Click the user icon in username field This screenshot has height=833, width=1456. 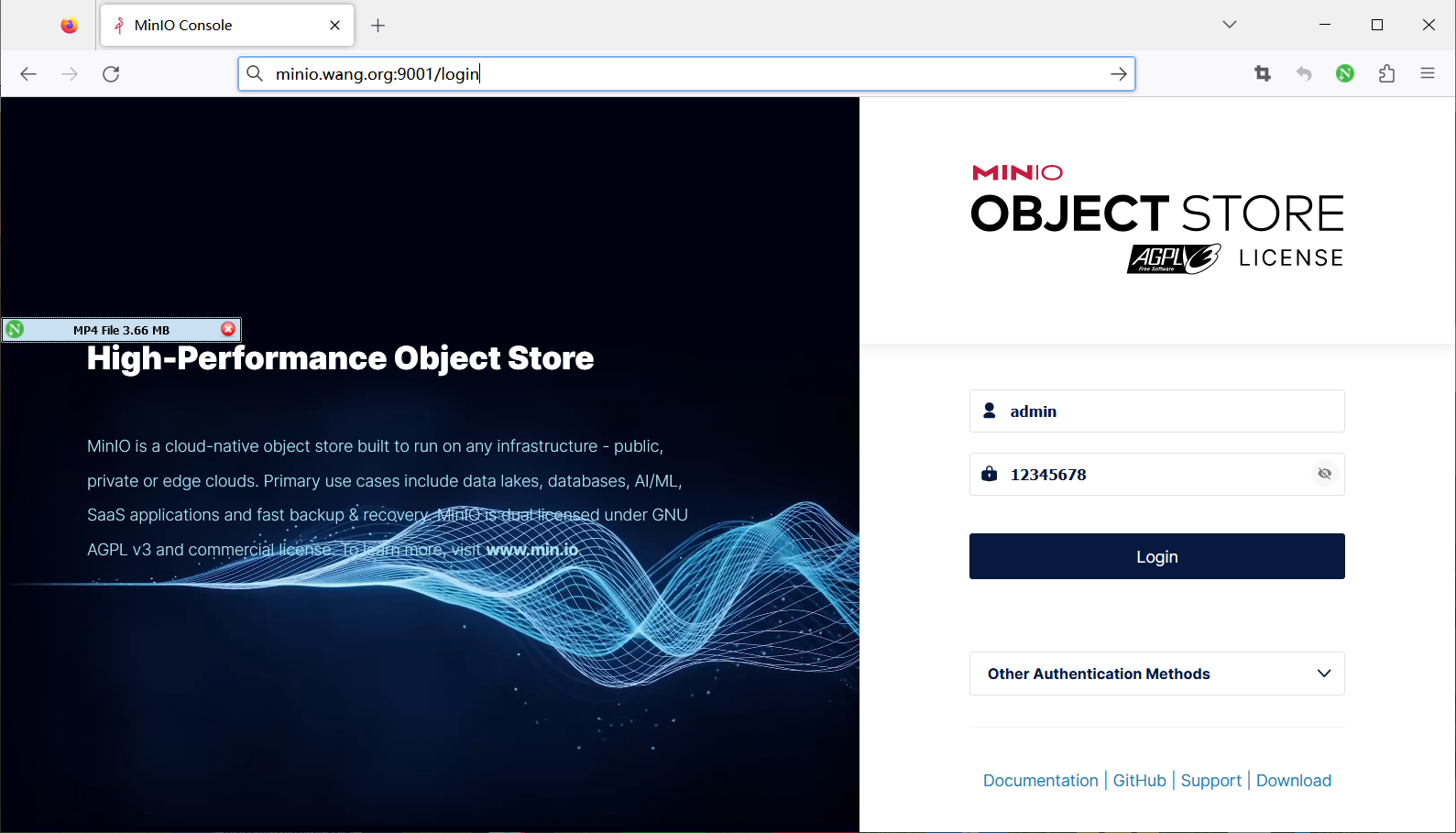pos(990,411)
